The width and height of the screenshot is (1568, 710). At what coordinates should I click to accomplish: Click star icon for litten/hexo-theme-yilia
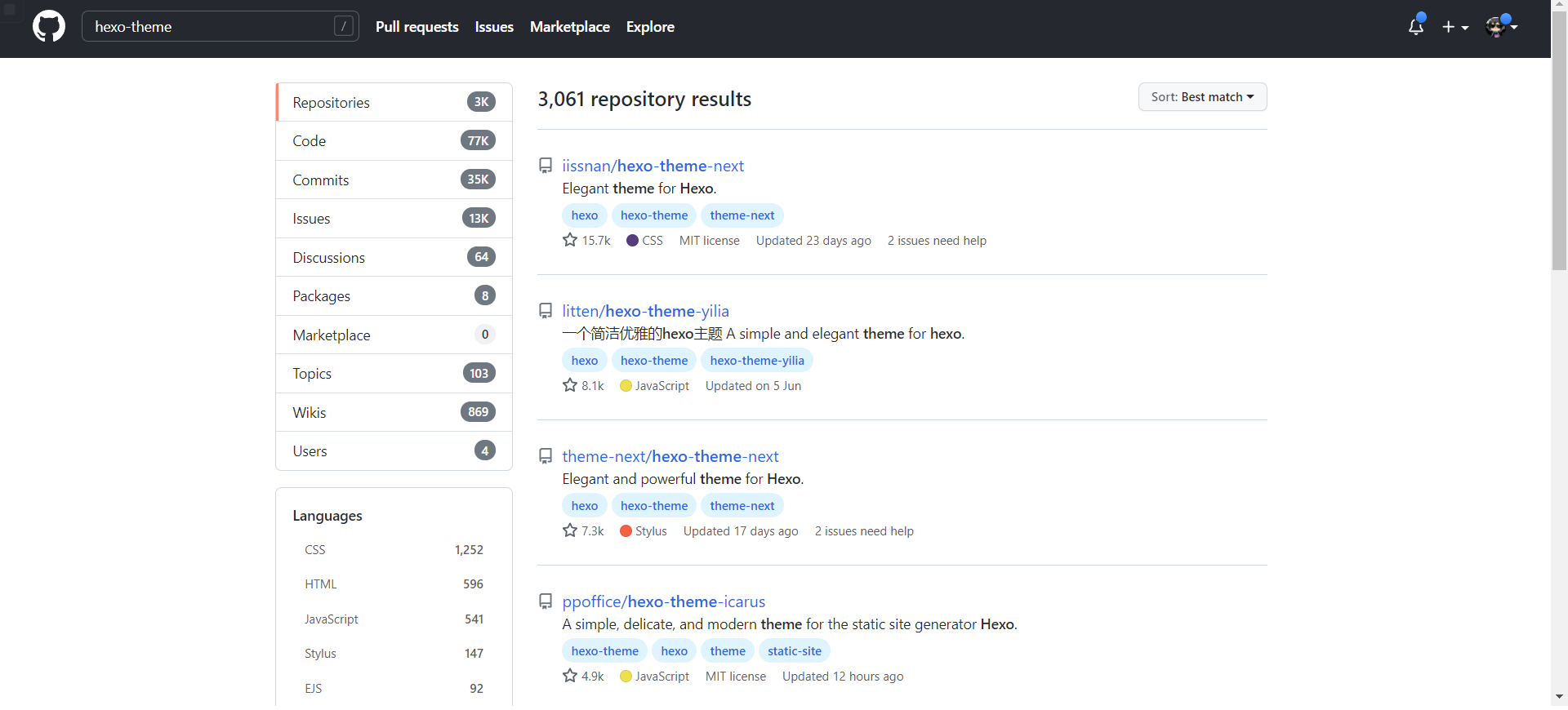point(570,385)
